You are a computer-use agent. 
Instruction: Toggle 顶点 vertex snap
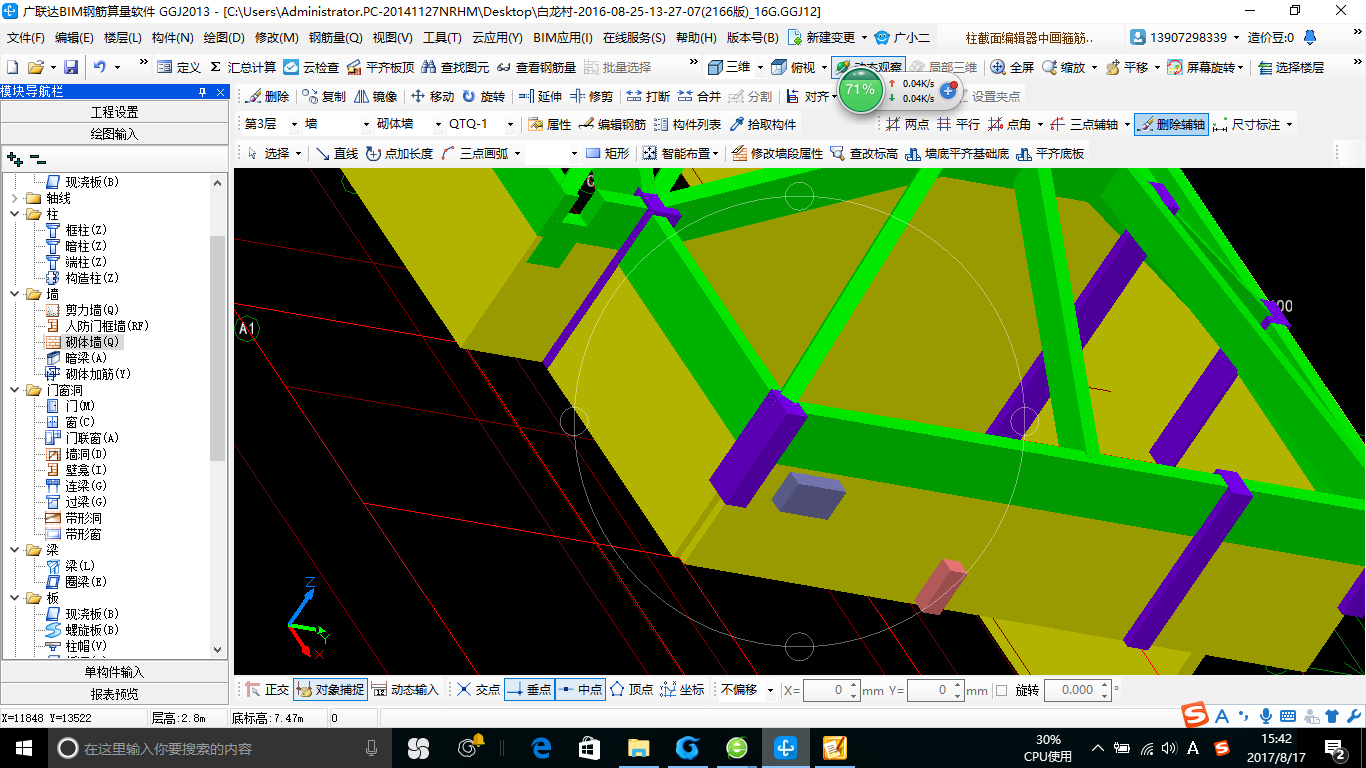tap(632, 690)
